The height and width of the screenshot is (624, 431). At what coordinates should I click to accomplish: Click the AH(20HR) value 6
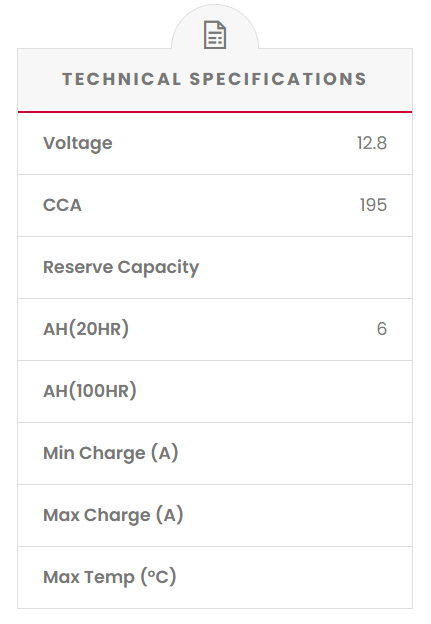pos(382,329)
